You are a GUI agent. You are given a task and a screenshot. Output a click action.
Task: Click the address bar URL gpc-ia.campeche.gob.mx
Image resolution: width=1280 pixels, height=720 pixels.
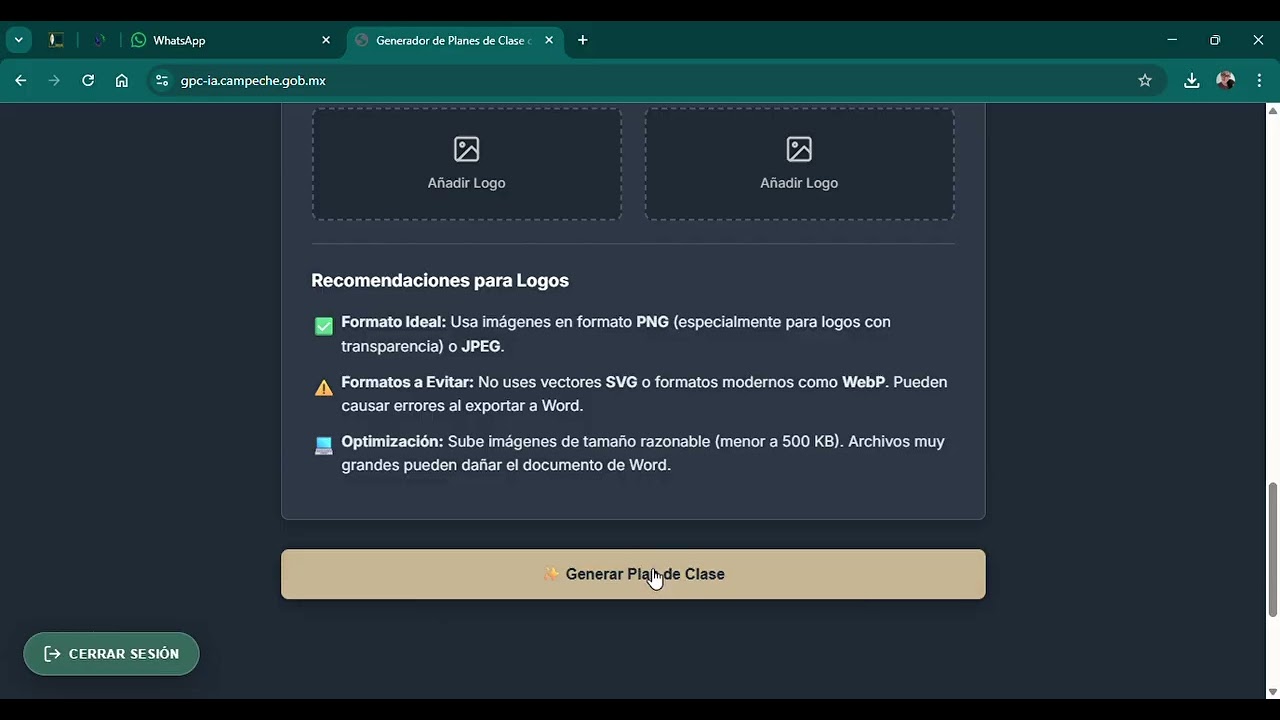click(x=253, y=80)
